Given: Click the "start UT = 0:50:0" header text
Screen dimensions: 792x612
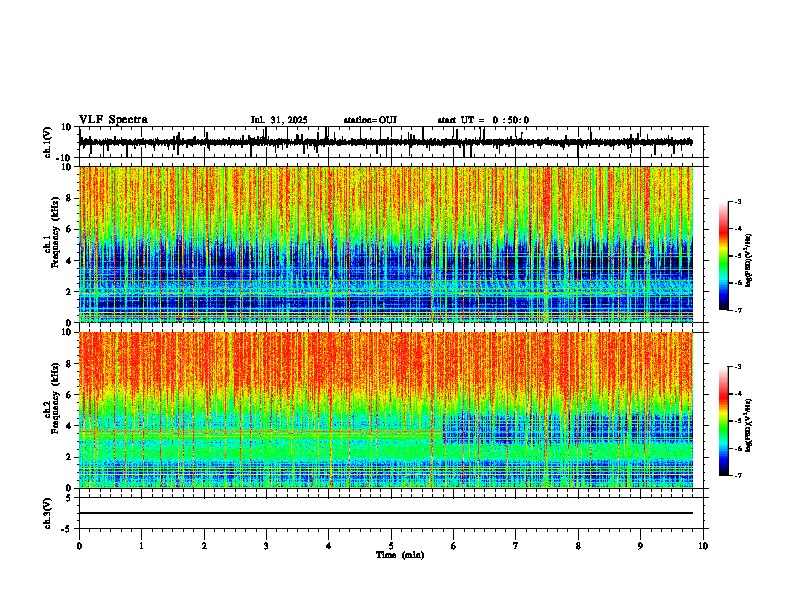Looking at the screenshot, I should [483, 120].
